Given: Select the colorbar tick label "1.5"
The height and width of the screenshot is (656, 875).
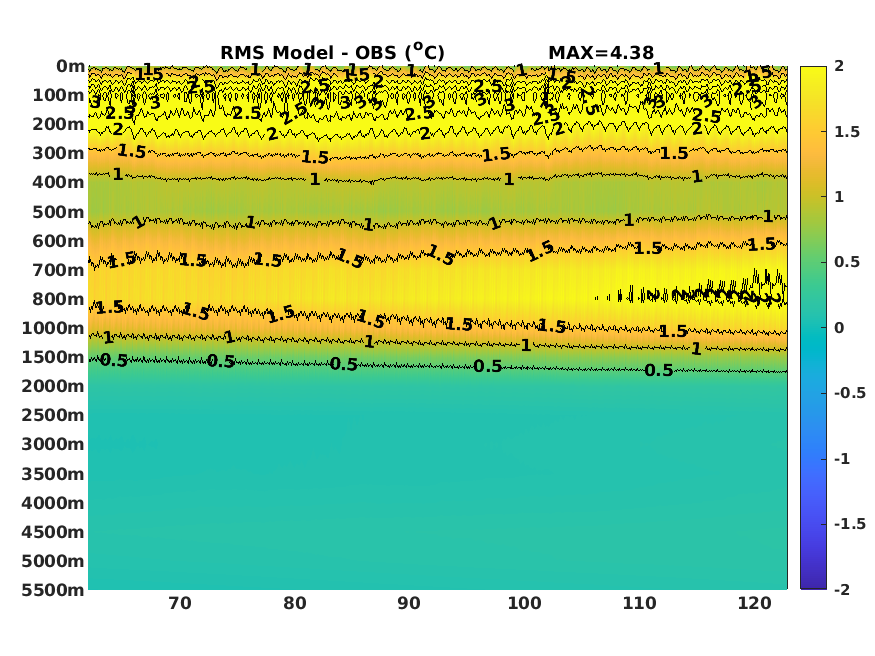Looking at the screenshot, I should click(x=847, y=132).
